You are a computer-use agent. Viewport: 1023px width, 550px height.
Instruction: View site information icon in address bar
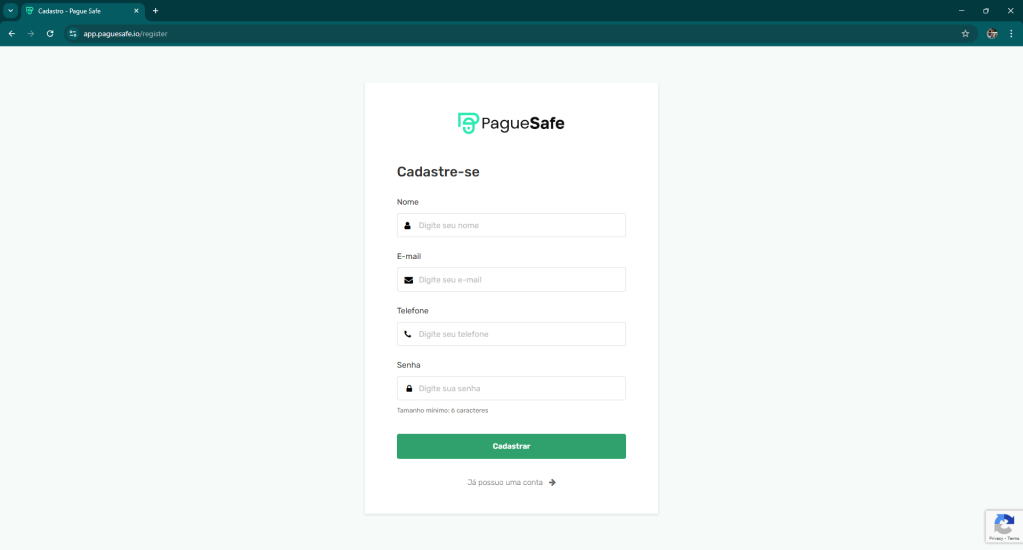point(72,33)
